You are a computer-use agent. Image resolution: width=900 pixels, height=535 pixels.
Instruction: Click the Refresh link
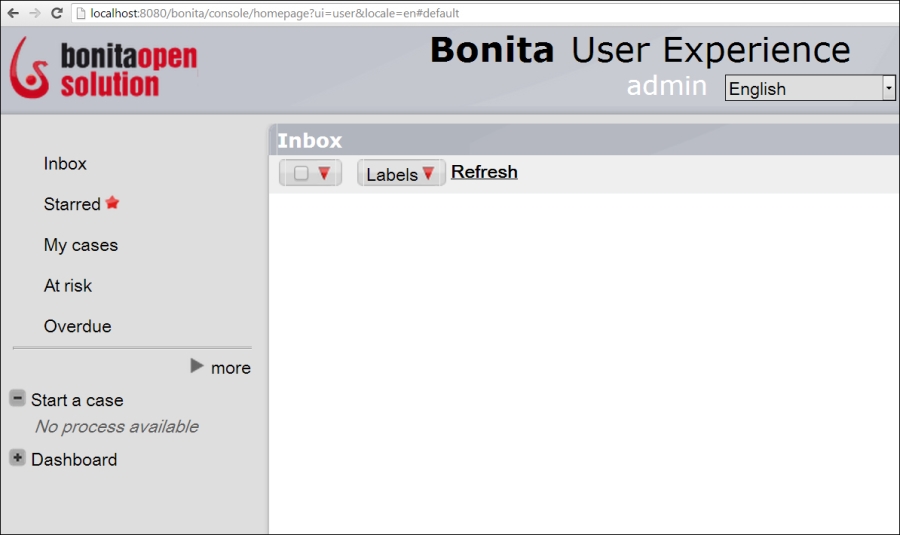coord(484,172)
